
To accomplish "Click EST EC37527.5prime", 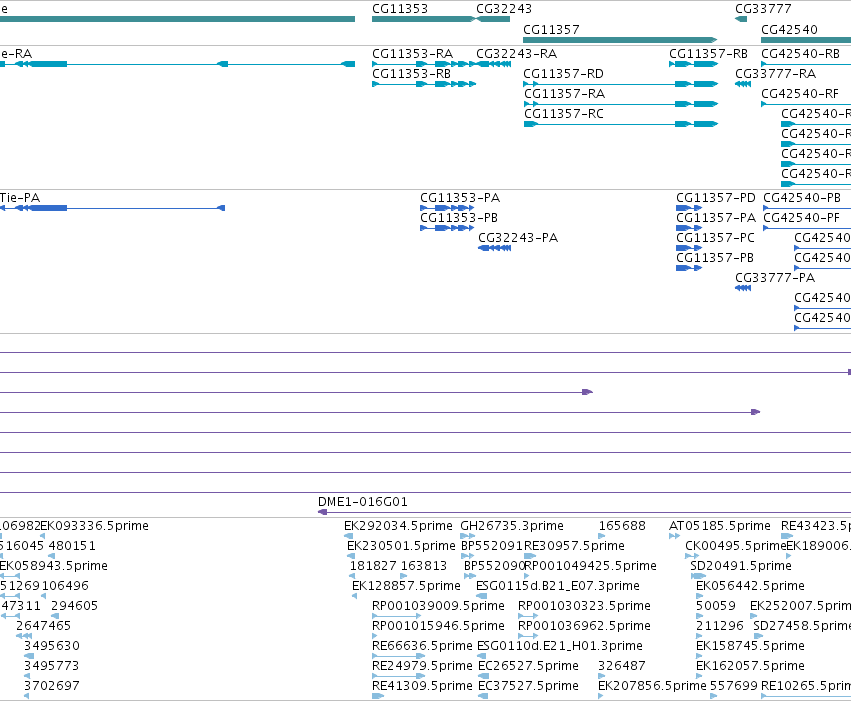I will [x=528, y=686].
